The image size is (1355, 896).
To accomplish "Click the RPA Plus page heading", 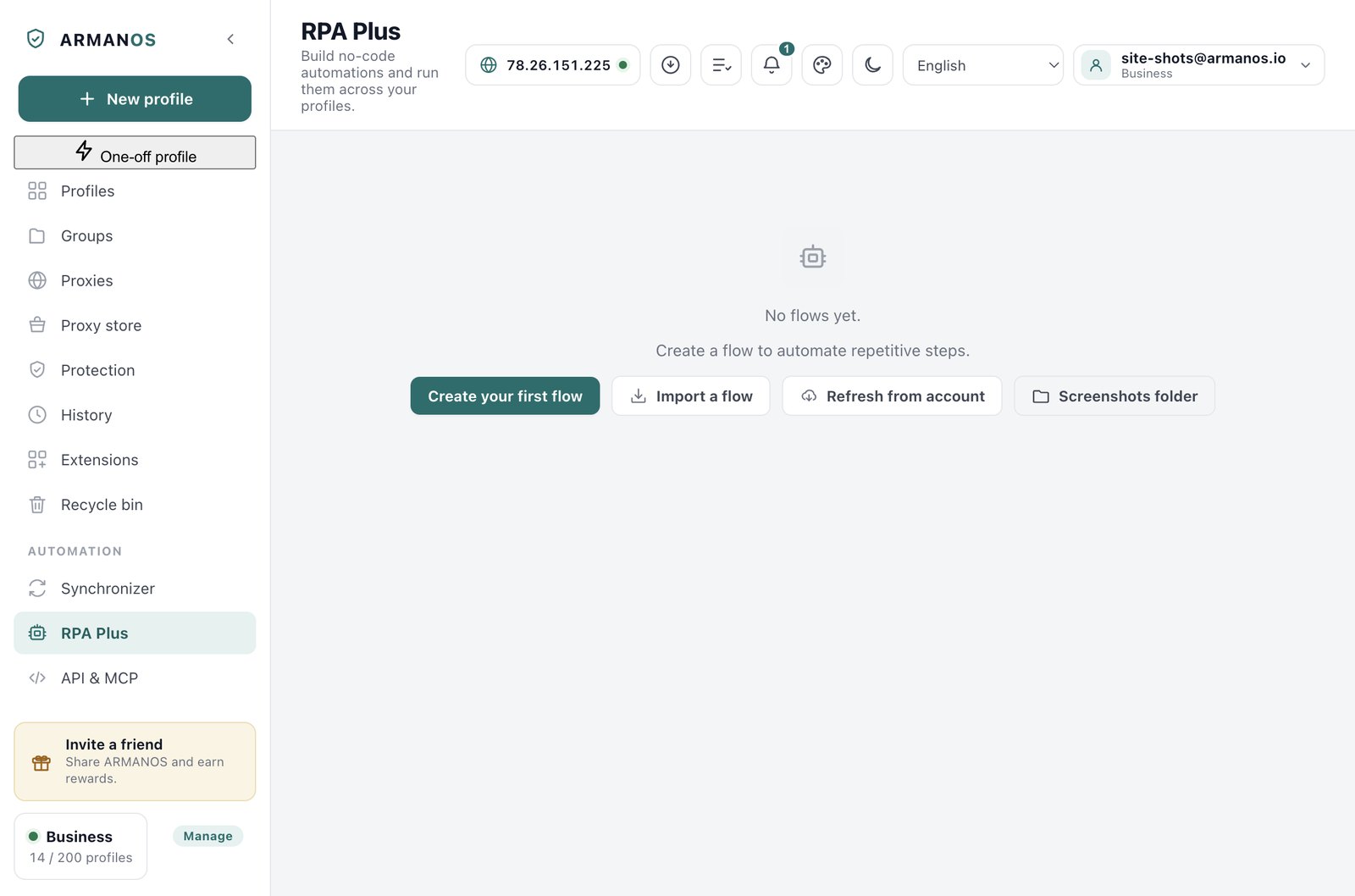I will (x=351, y=31).
